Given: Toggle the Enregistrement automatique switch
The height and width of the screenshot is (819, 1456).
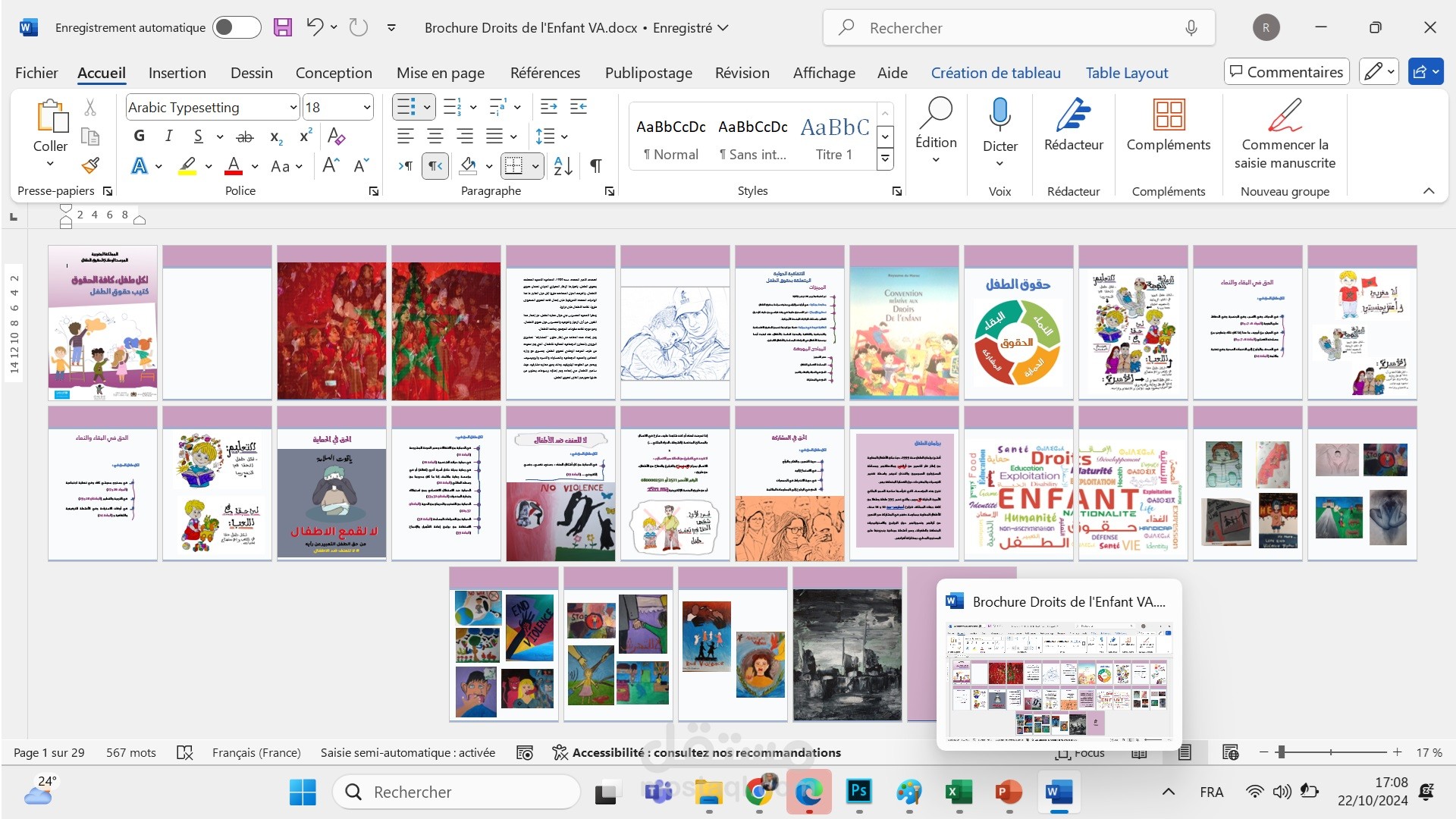Looking at the screenshot, I should [x=236, y=27].
